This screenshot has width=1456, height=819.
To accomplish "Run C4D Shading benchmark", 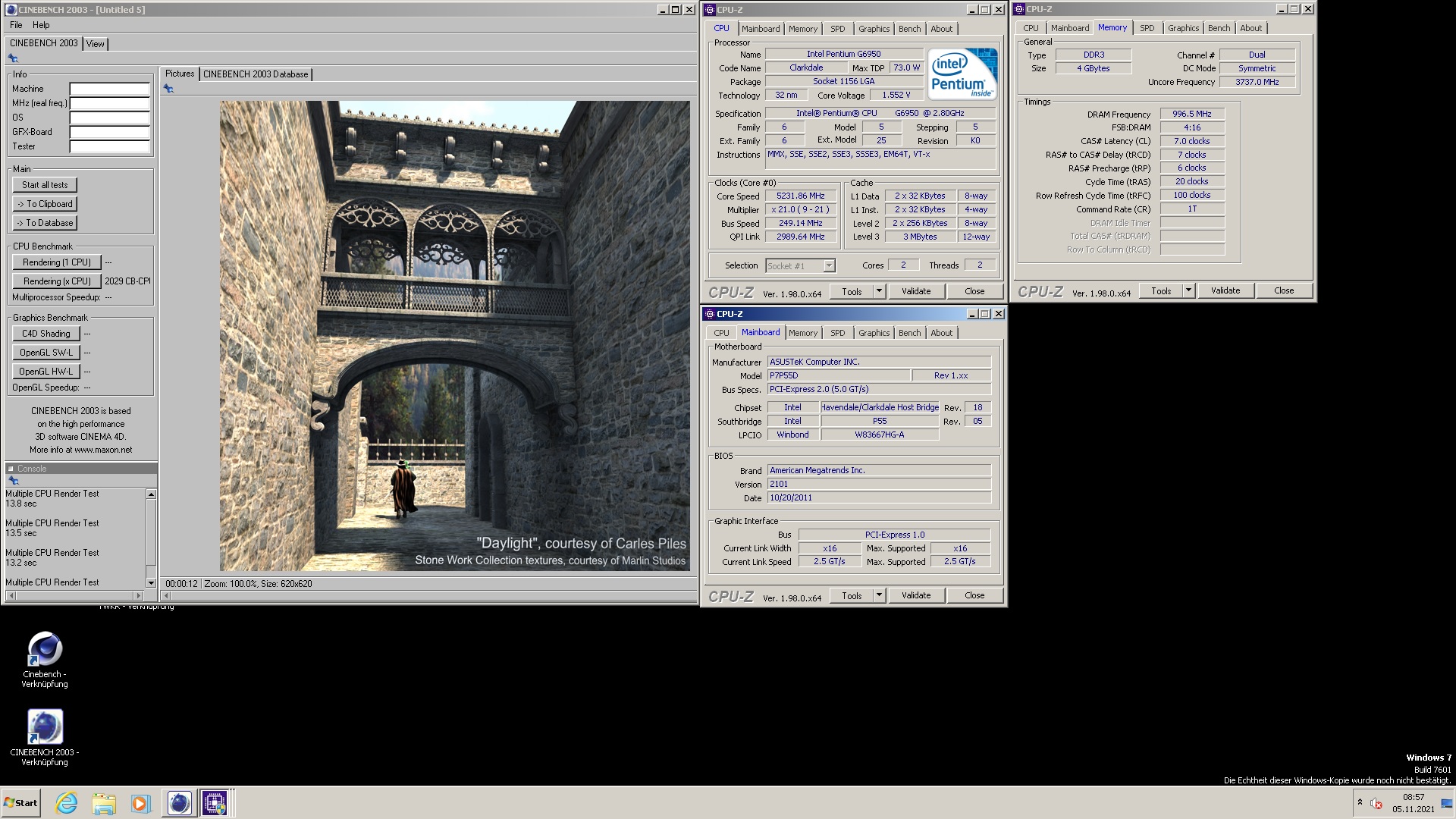I will pyautogui.click(x=45, y=334).
